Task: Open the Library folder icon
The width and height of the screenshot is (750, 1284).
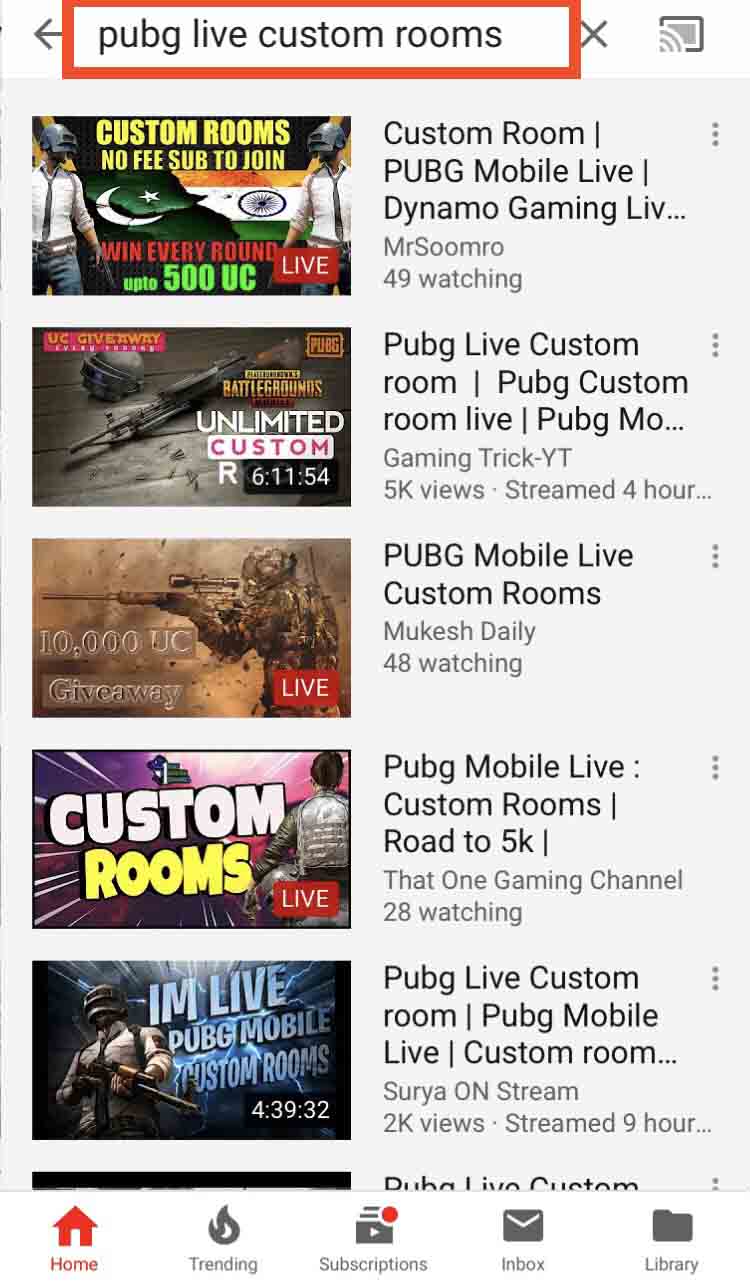Action: click(x=672, y=1226)
